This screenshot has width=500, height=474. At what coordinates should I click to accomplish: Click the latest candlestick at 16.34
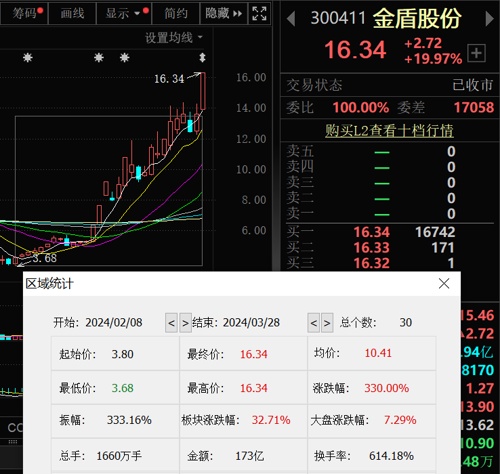coord(203,91)
